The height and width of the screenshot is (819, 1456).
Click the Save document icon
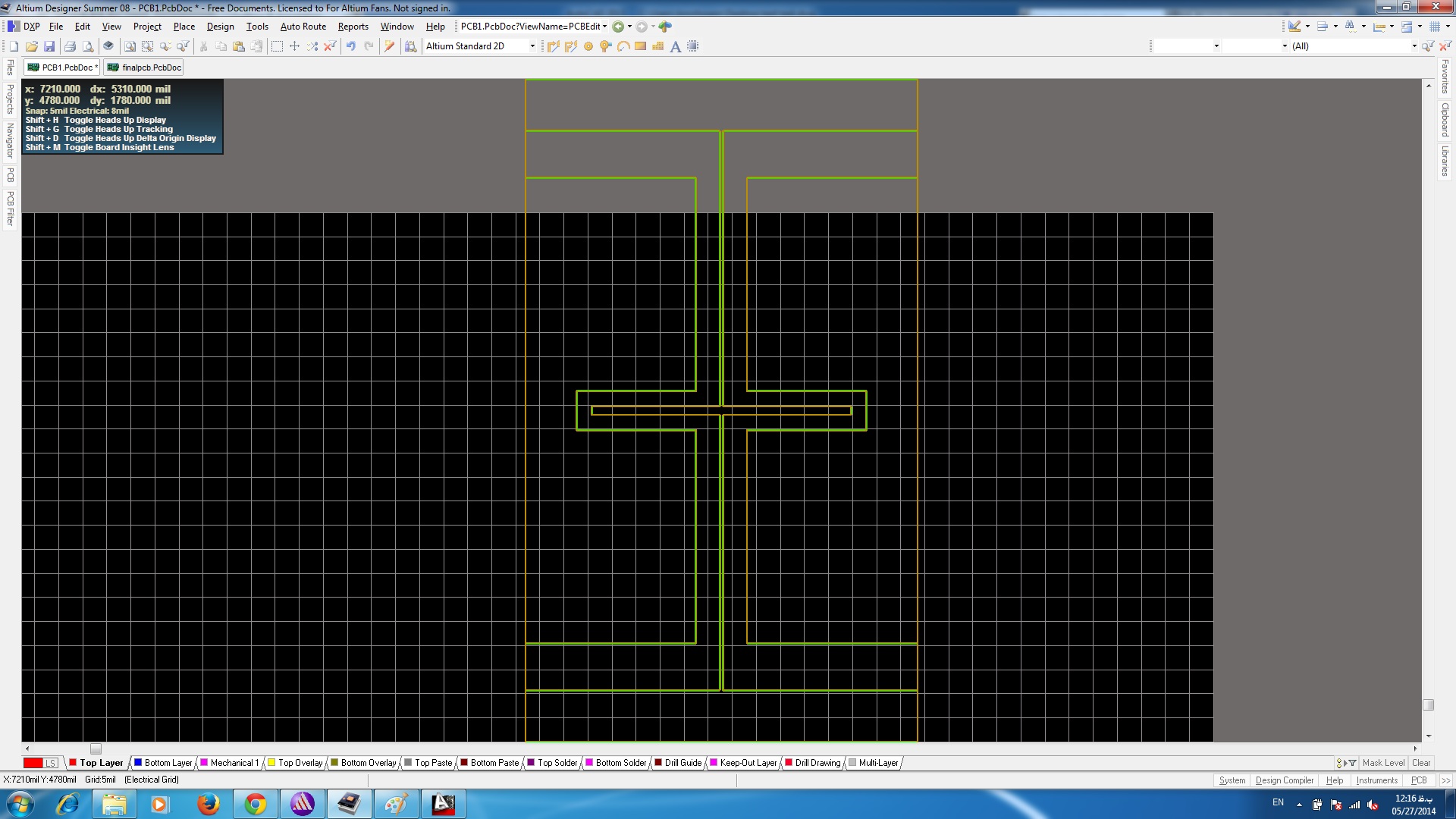[49, 46]
